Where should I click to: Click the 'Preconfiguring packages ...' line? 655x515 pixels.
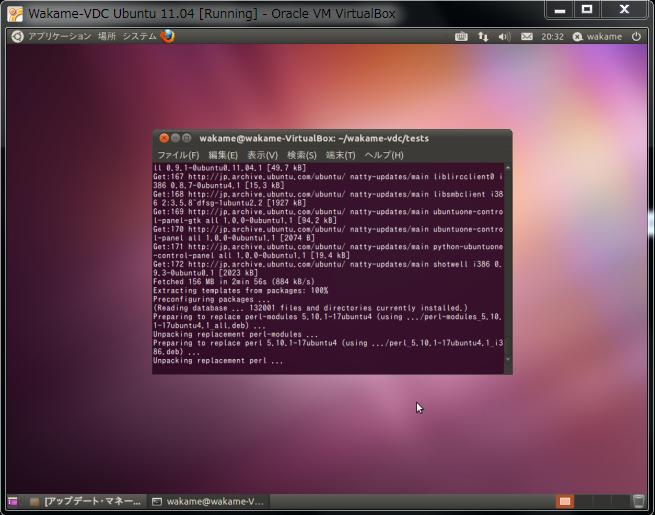click(211, 299)
